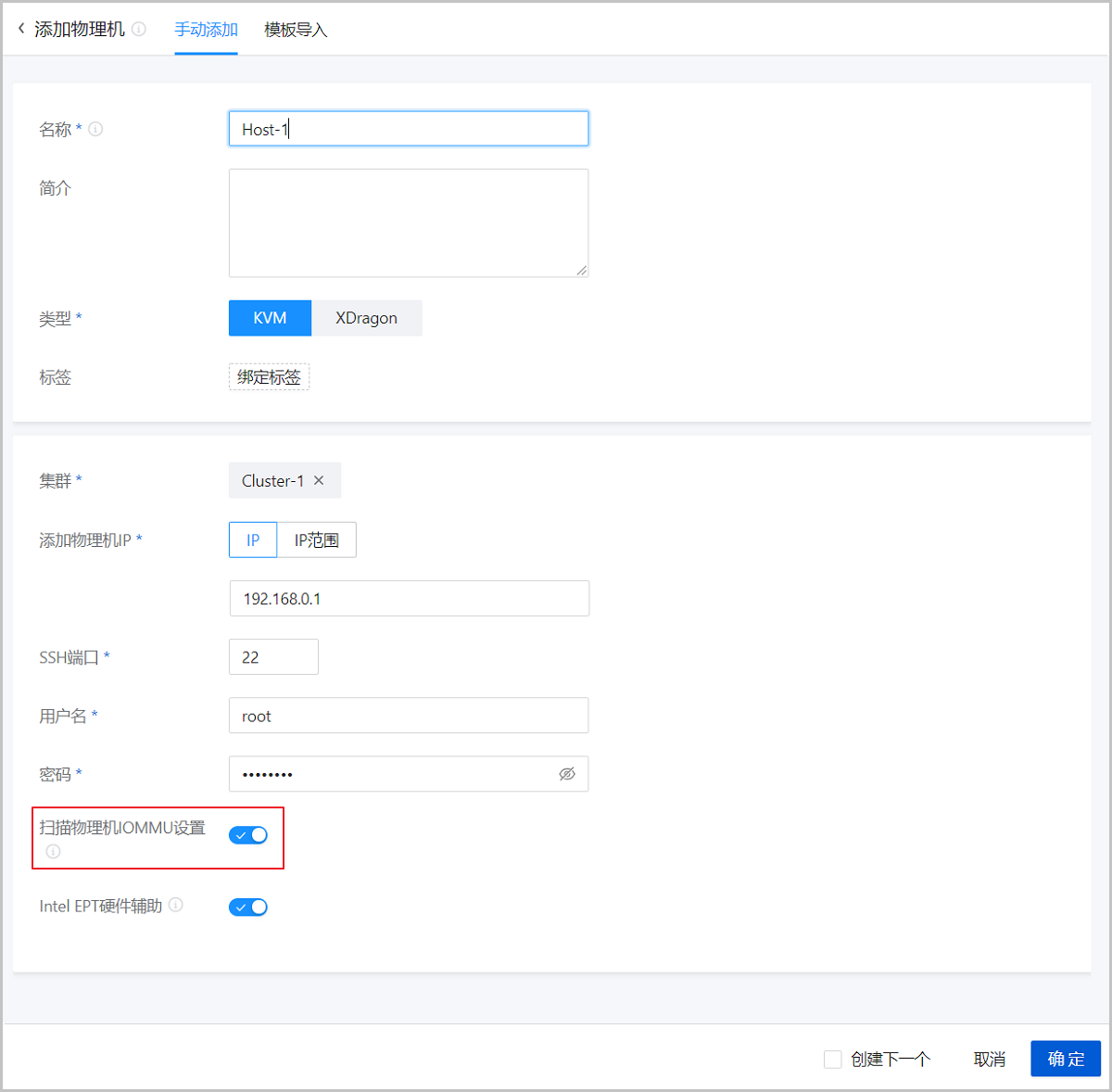The width and height of the screenshot is (1112, 1092).
Task: Disable the 扫描物理机IOMMU设置 toggle
Action: [x=247, y=834]
